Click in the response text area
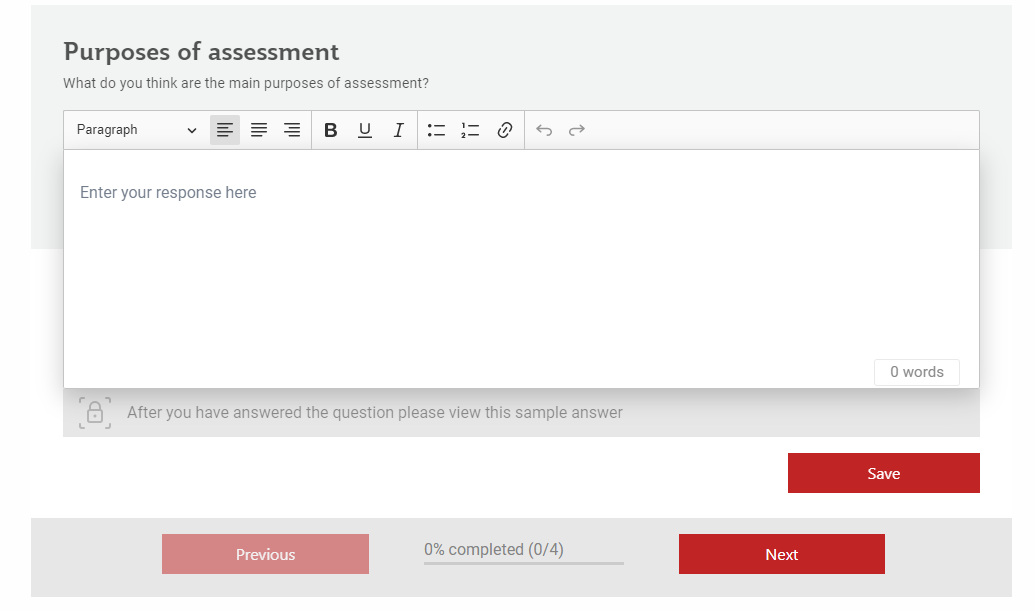 [520, 260]
